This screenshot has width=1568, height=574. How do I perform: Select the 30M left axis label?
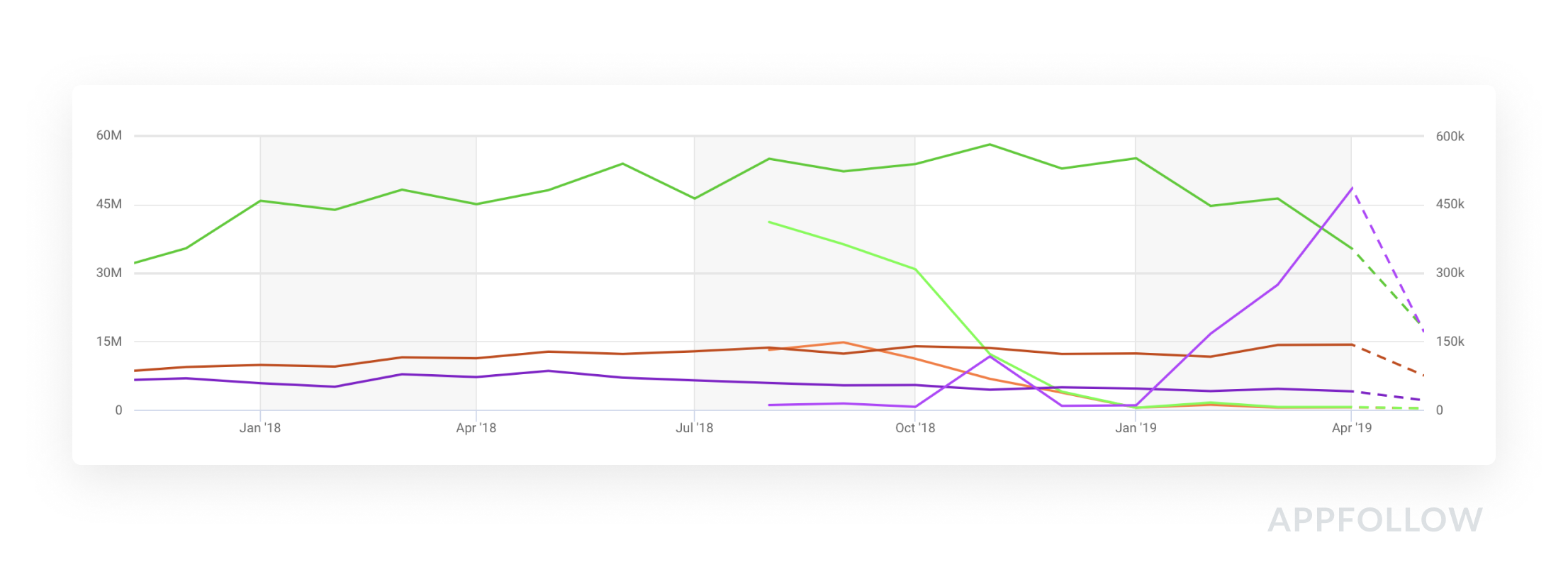[109, 273]
